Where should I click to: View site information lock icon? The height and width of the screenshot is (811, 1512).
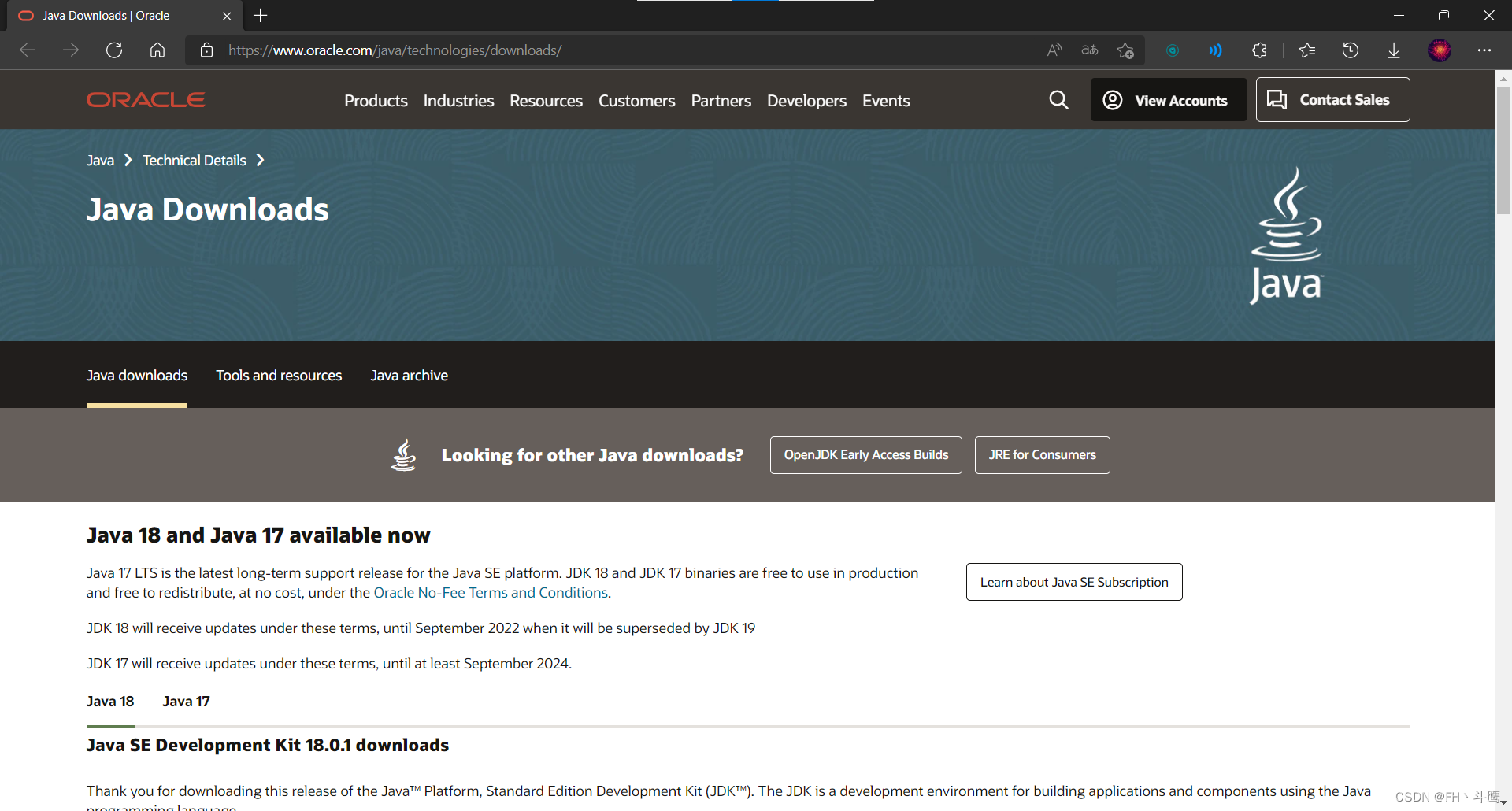(x=207, y=50)
